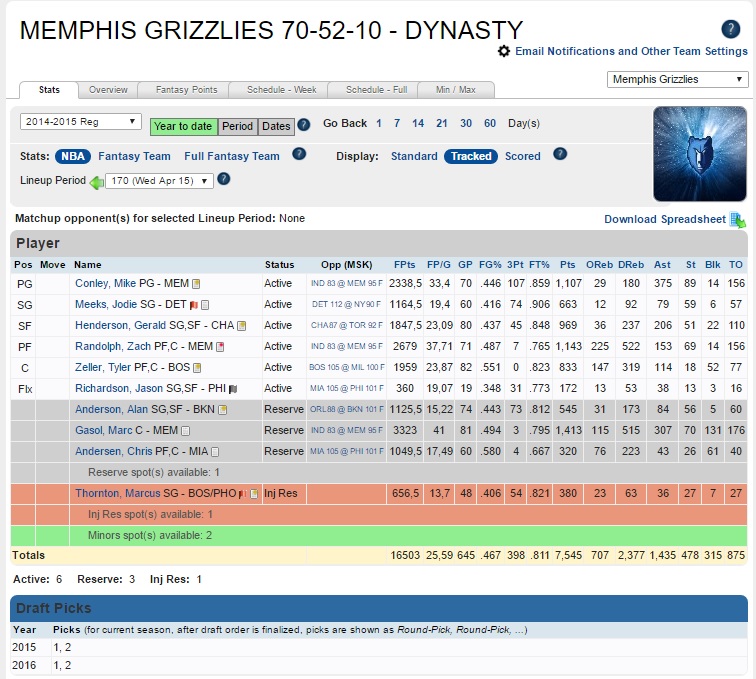756x679 pixels.
Task: Go back 30 days
Action: pyautogui.click(x=466, y=123)
